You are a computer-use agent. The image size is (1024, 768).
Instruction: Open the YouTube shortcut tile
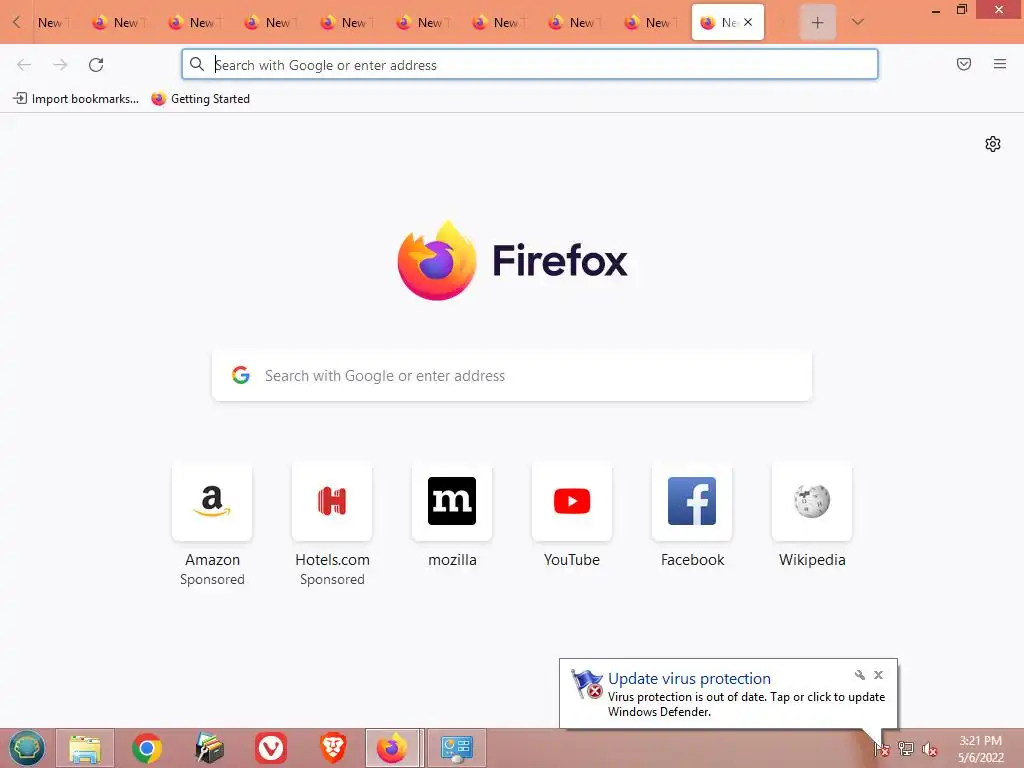(572, 502)
